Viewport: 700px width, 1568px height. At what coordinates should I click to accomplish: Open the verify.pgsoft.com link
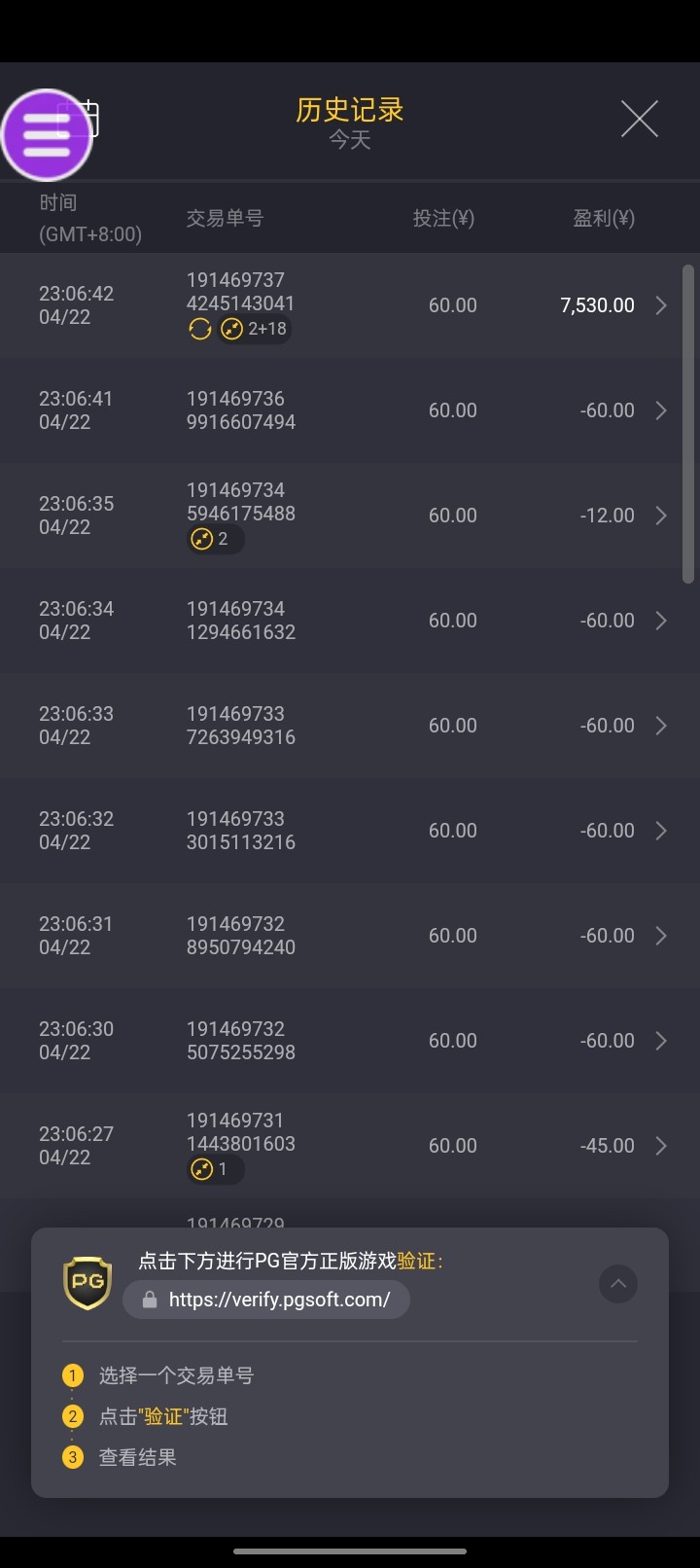[x=278, y=1301]
